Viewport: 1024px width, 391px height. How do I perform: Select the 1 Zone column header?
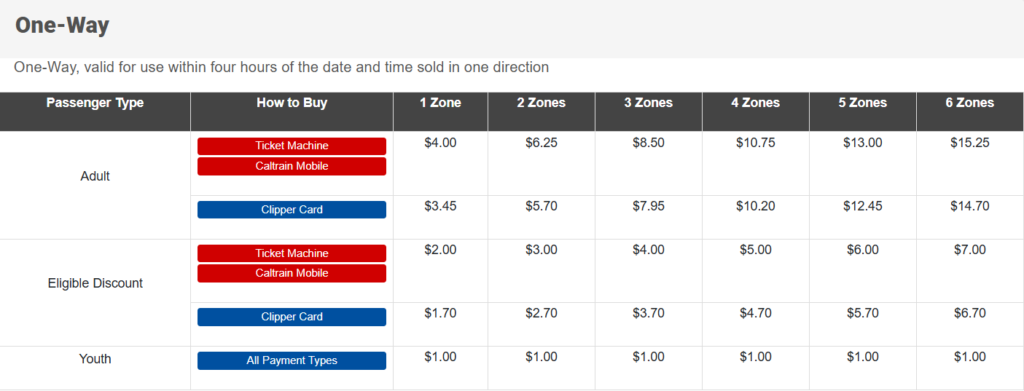[x=440, y=103]
